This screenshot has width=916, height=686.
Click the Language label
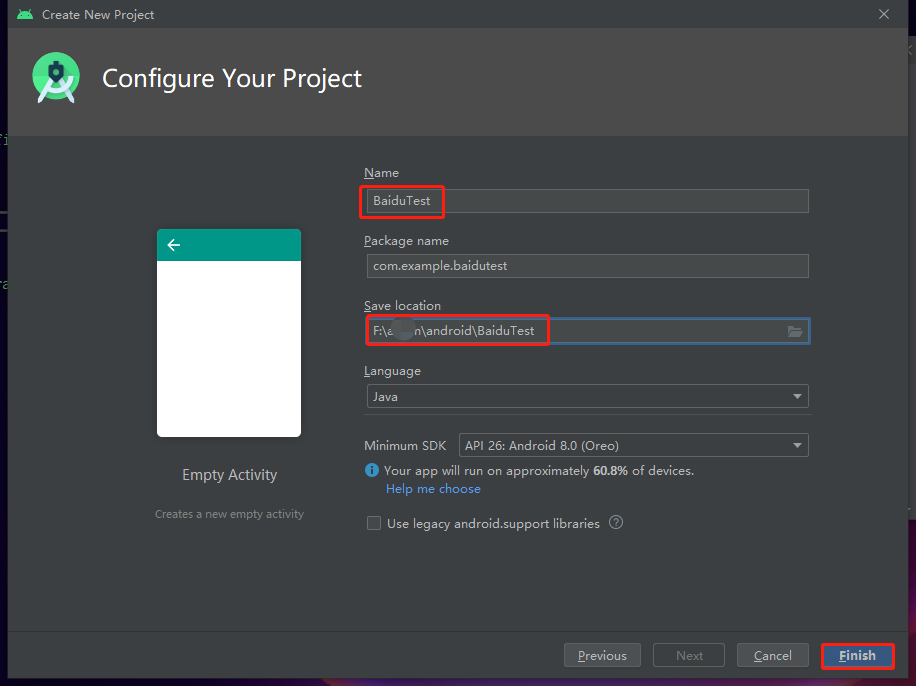click(x=393, y=372)
